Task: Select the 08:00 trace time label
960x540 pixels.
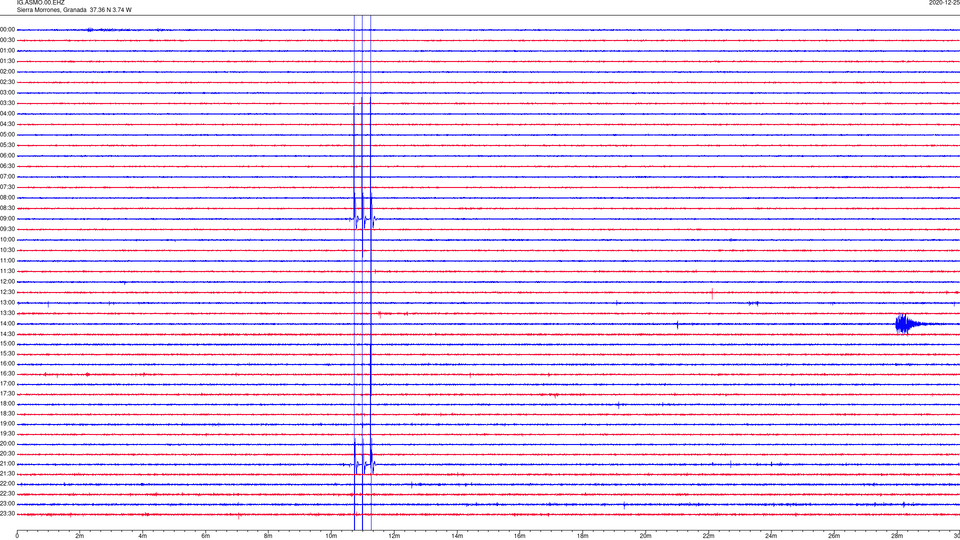Action: [7, 198]
